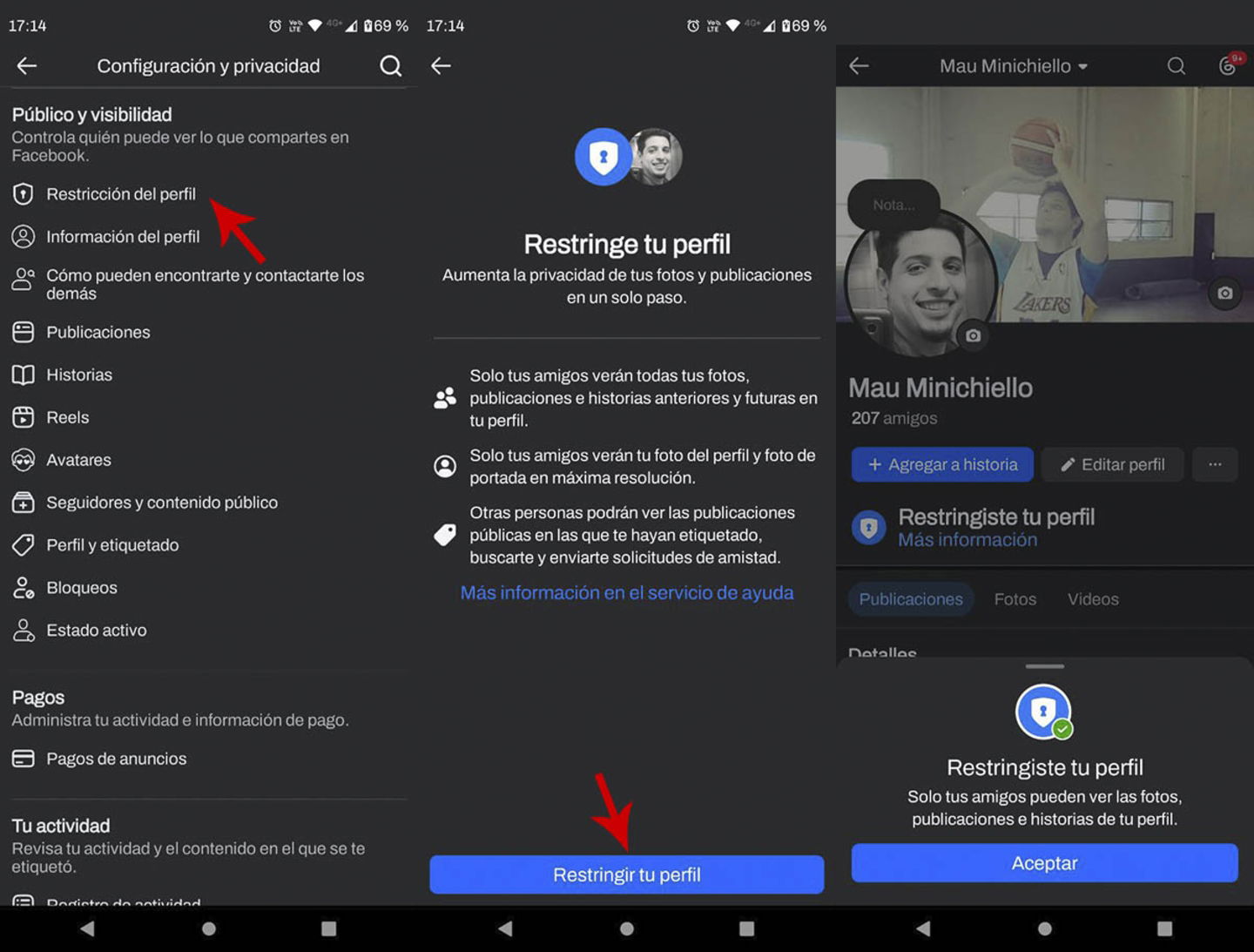Tap the shield icon beside Restricción del perfil
This screenshot has height=952, width=1254.
tap(24, 193)
